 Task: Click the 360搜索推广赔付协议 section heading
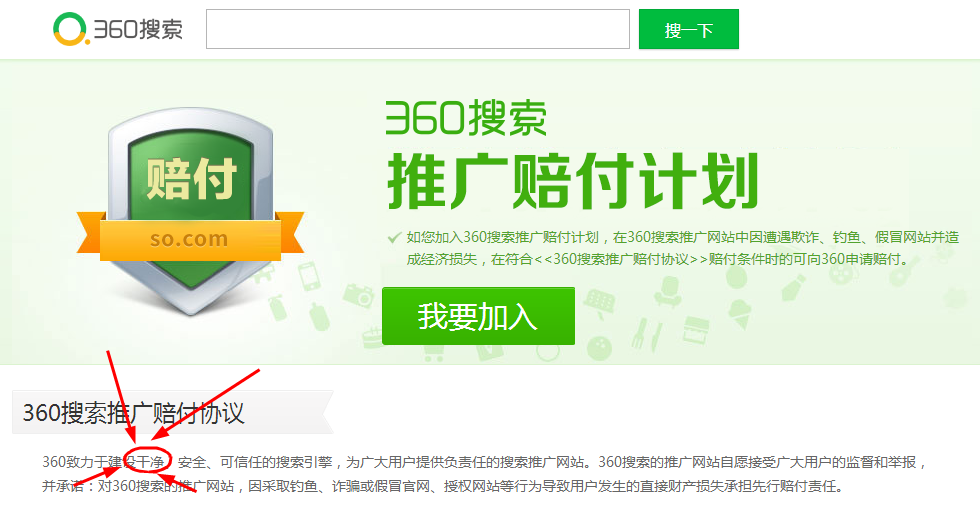(133, 413)
